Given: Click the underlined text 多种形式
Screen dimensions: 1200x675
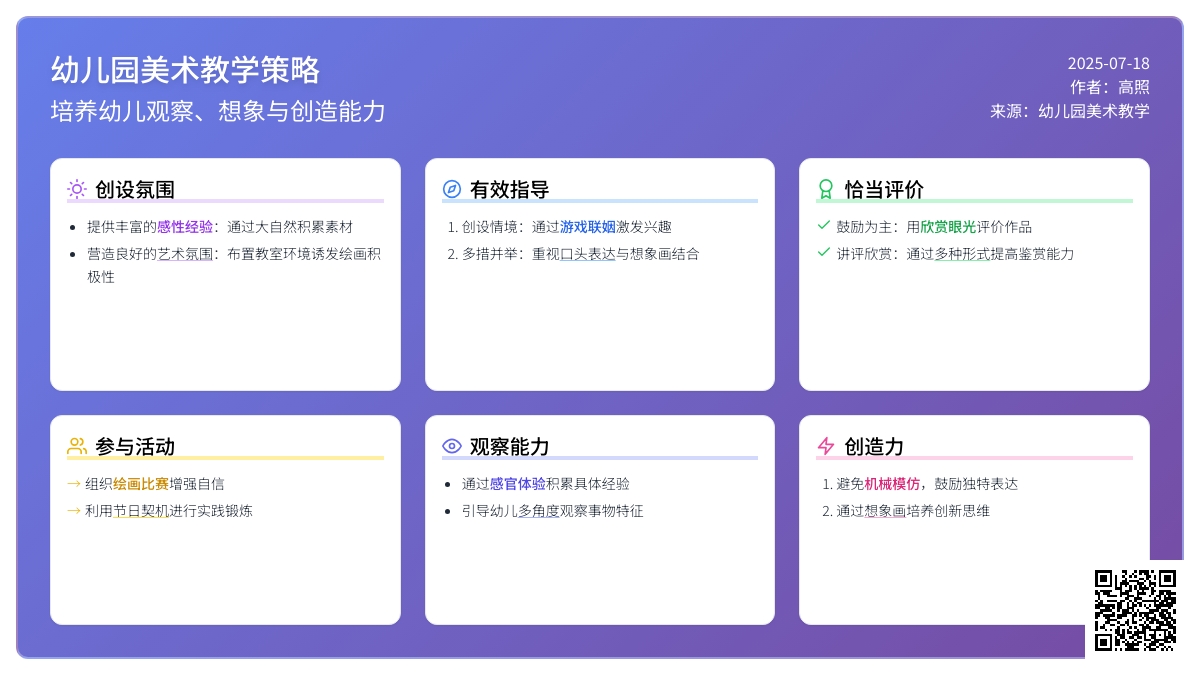Looking at the screenshot, I should click(x=962, y=254).
